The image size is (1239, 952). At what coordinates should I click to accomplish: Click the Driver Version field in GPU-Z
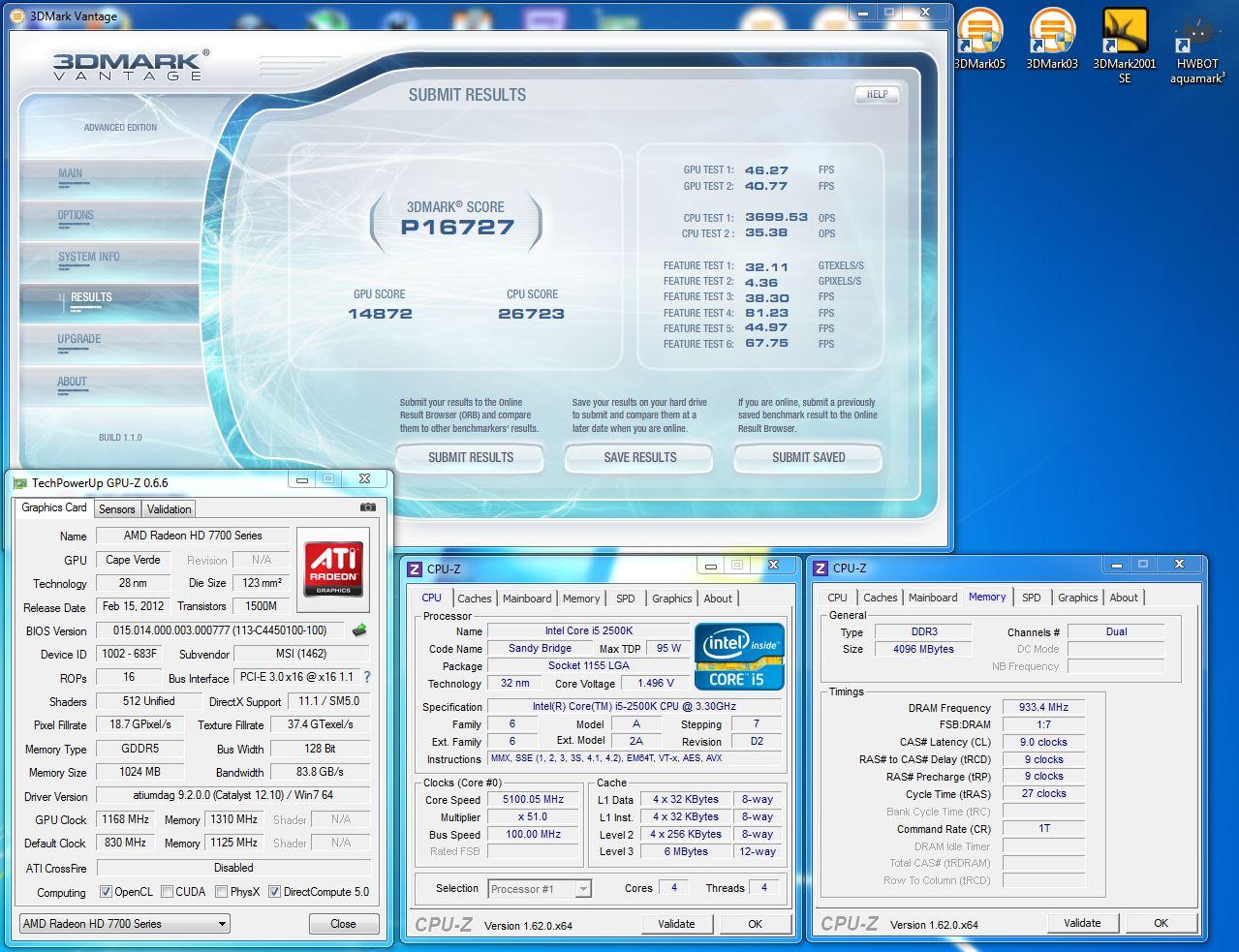coord(233,796)
